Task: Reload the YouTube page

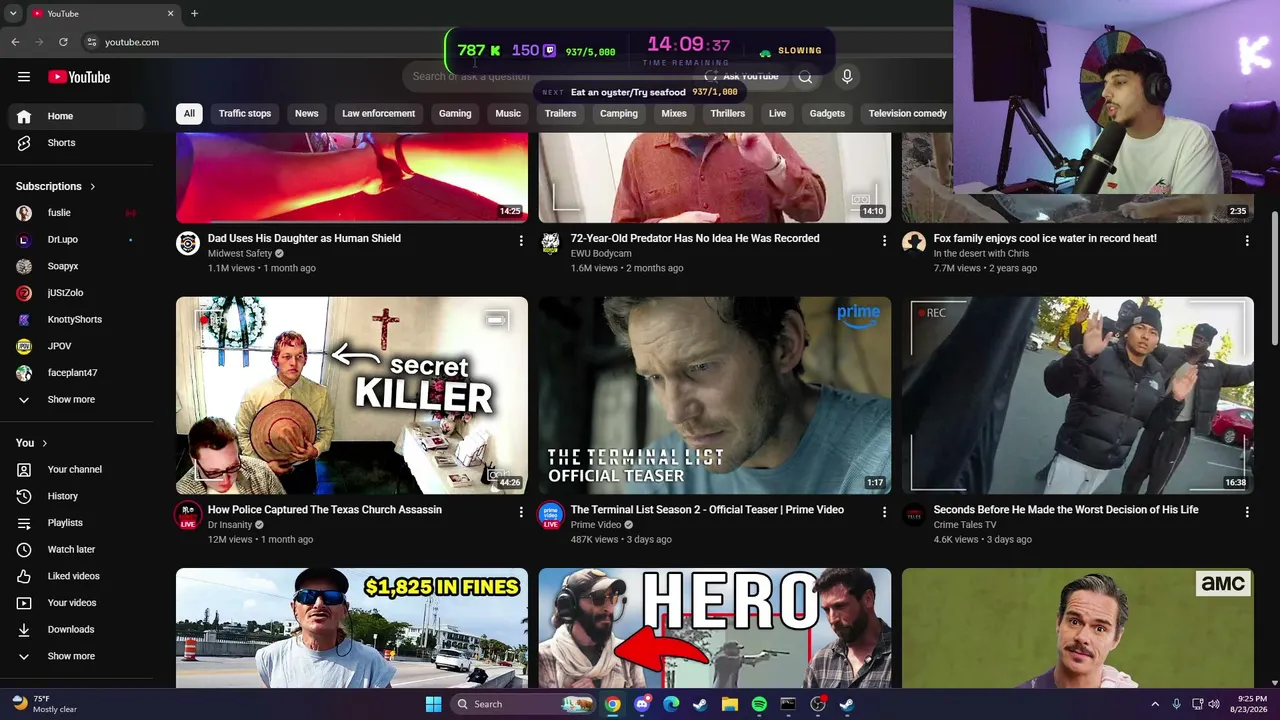Action: [63, 42]
